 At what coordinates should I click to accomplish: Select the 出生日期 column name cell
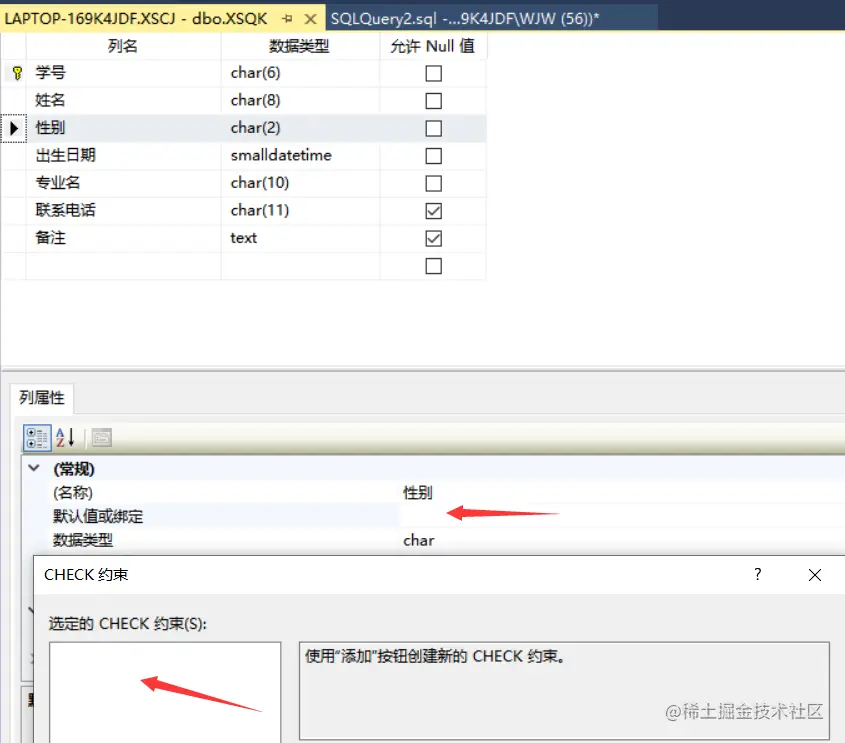pyautogui.click(x=123, y=155)
